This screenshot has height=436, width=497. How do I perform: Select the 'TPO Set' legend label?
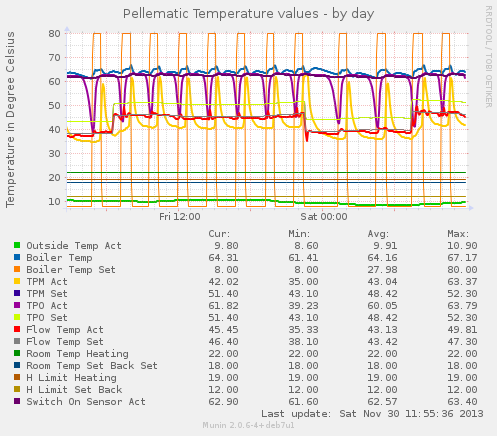(x=47, y=318)
